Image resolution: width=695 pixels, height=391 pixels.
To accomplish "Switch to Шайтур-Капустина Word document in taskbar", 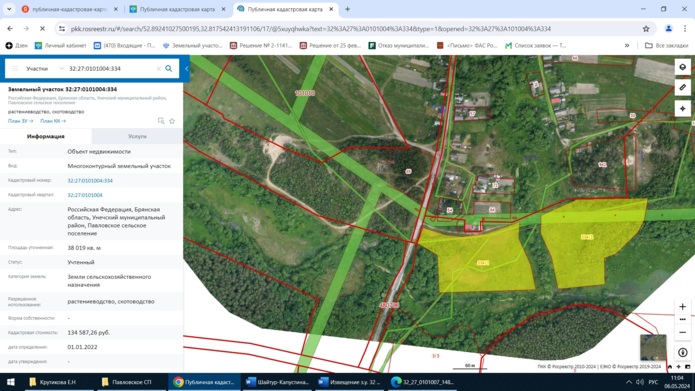I will pyautogui.click(x=277, y=382).
